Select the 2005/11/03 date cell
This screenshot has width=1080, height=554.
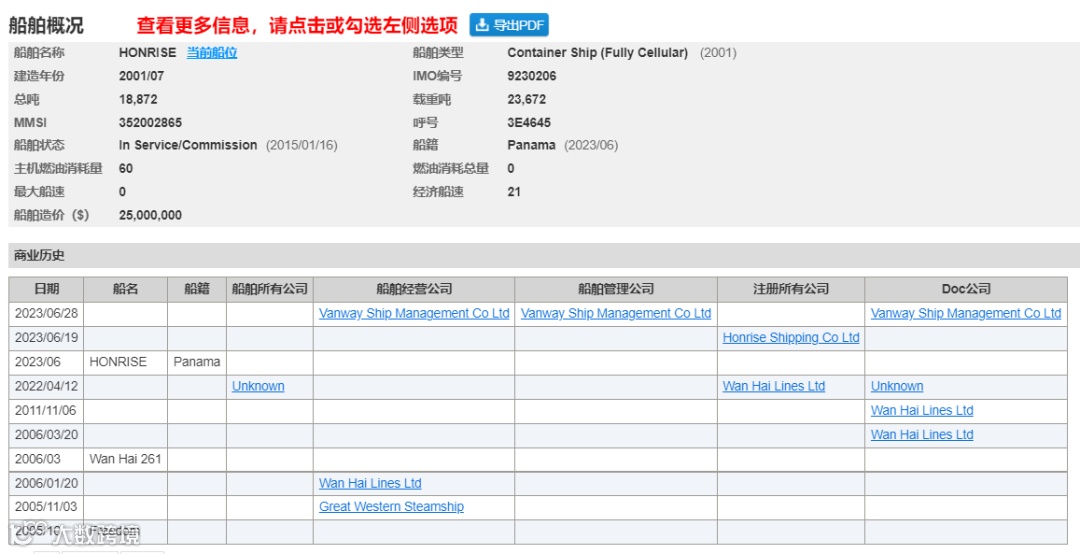pos(46,507)
